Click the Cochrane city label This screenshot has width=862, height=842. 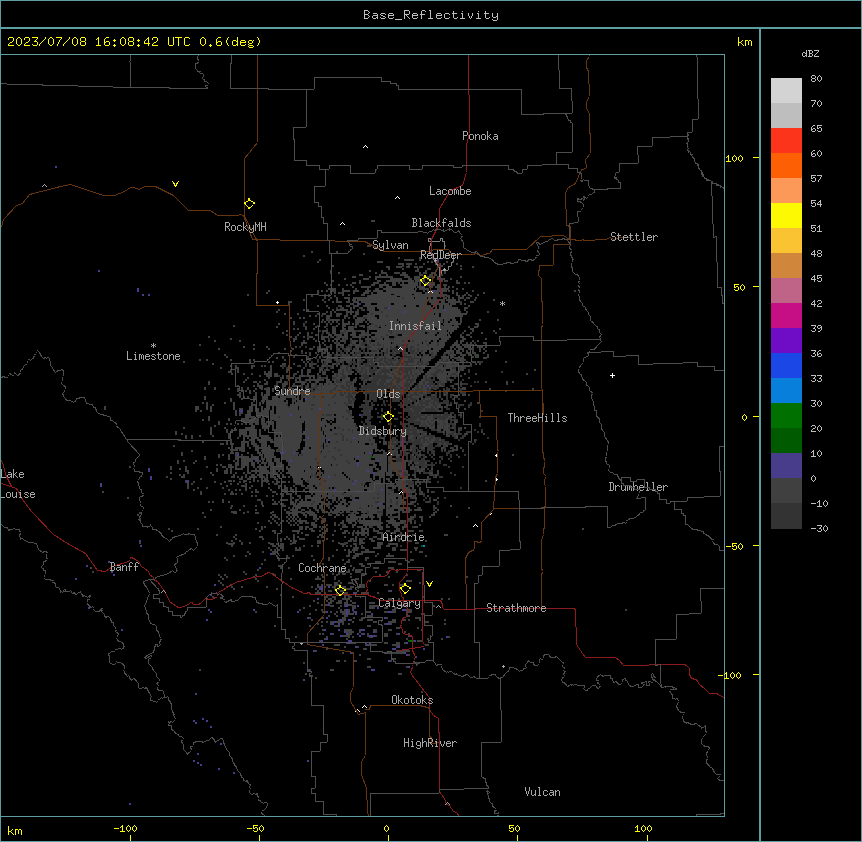click(322, 568)
